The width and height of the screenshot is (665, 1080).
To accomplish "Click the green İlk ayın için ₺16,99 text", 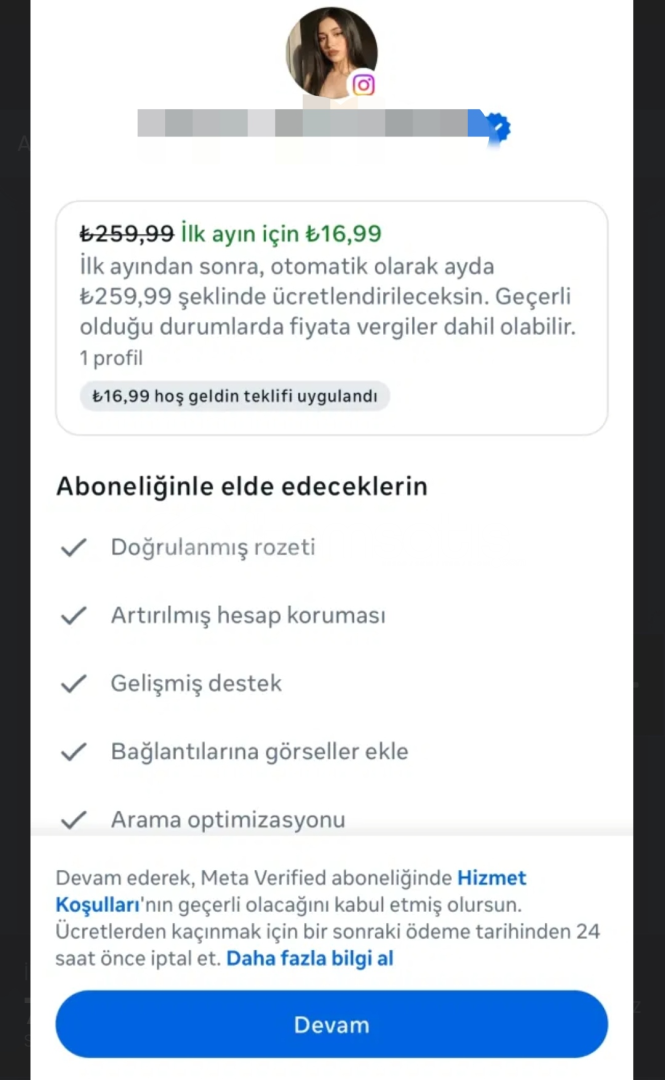I will point(281,234).
